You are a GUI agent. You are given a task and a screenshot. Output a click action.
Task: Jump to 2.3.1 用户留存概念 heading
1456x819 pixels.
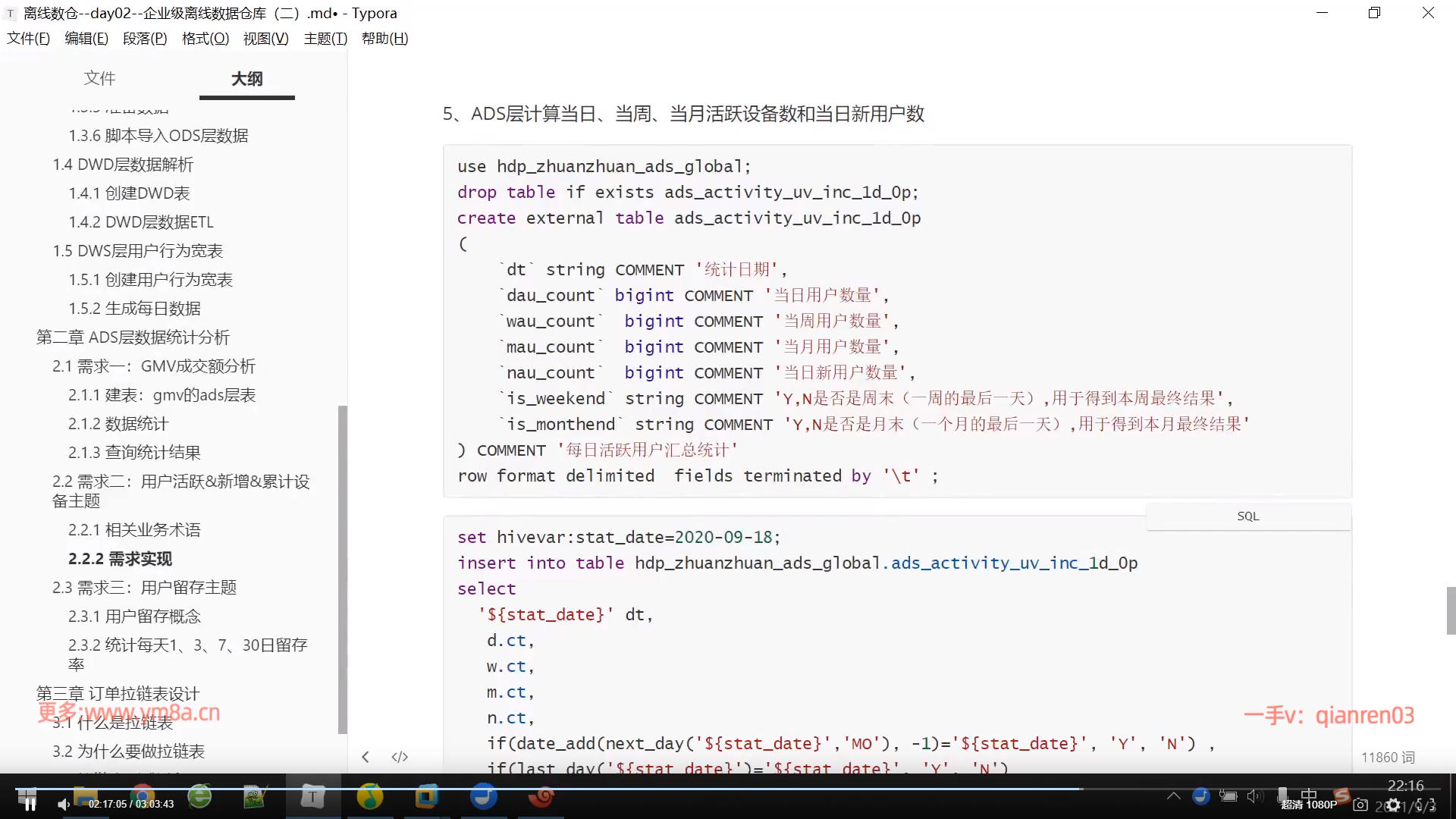coord(134,617)
